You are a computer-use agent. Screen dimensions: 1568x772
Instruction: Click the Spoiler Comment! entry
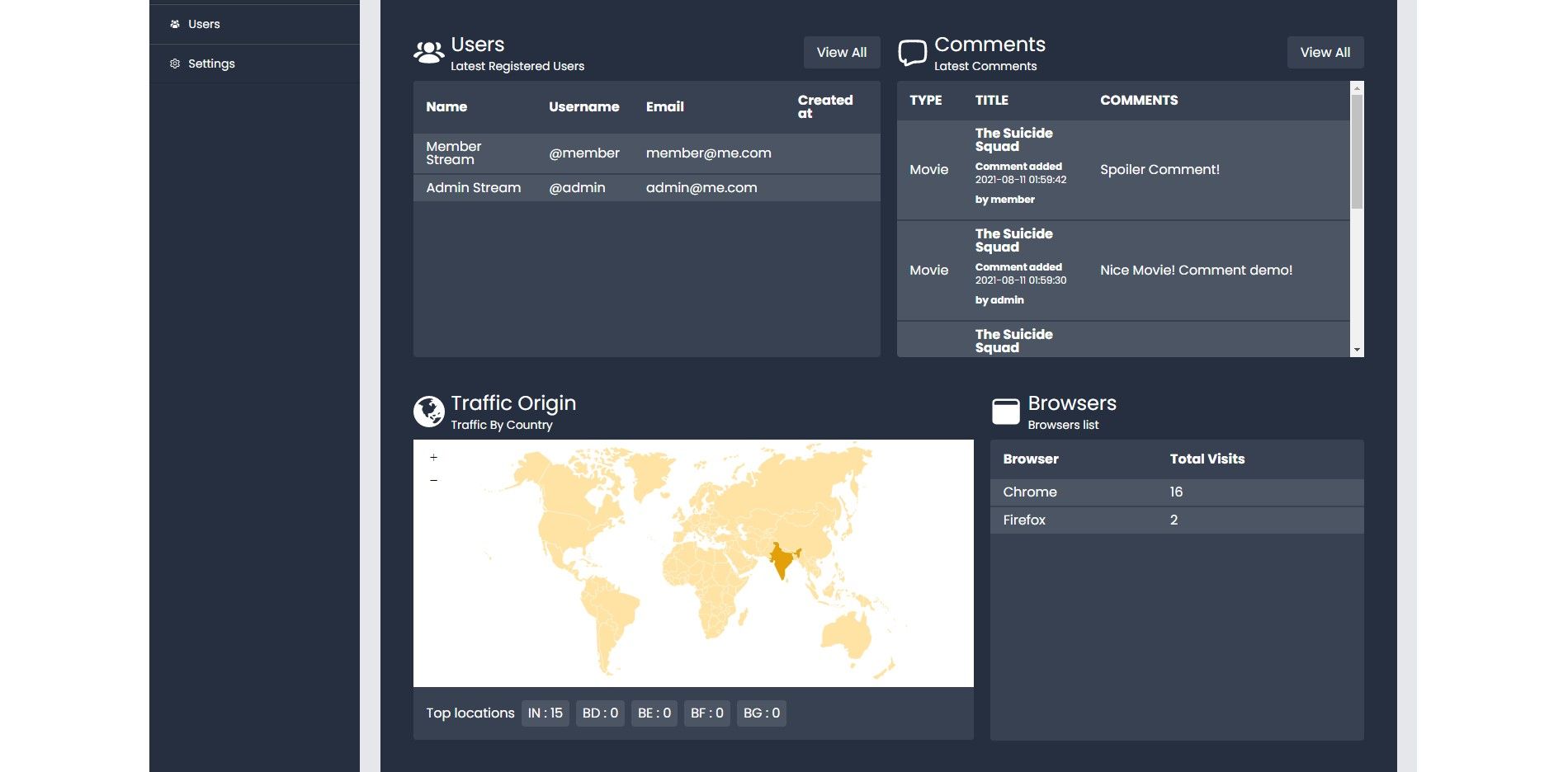1159,170
